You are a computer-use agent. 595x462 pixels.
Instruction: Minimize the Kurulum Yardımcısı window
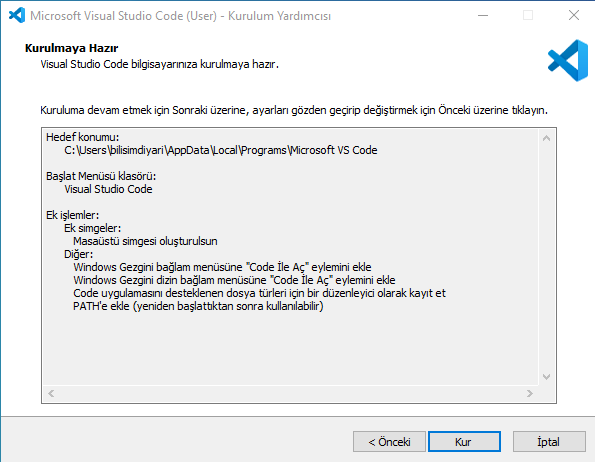(483, 16)
